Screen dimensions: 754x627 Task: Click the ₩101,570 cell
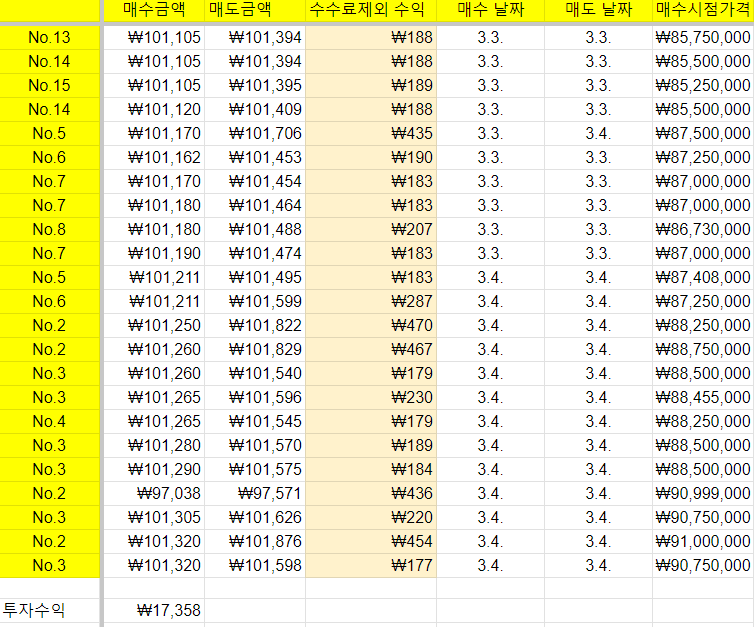[x=255, y=445]
